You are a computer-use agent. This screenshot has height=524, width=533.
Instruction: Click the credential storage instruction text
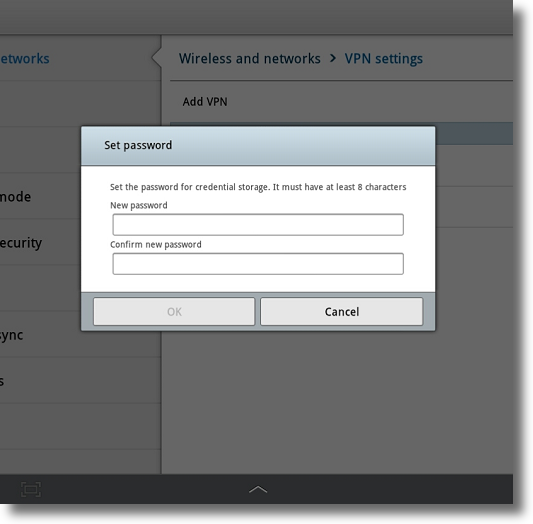tap(258, 187)
